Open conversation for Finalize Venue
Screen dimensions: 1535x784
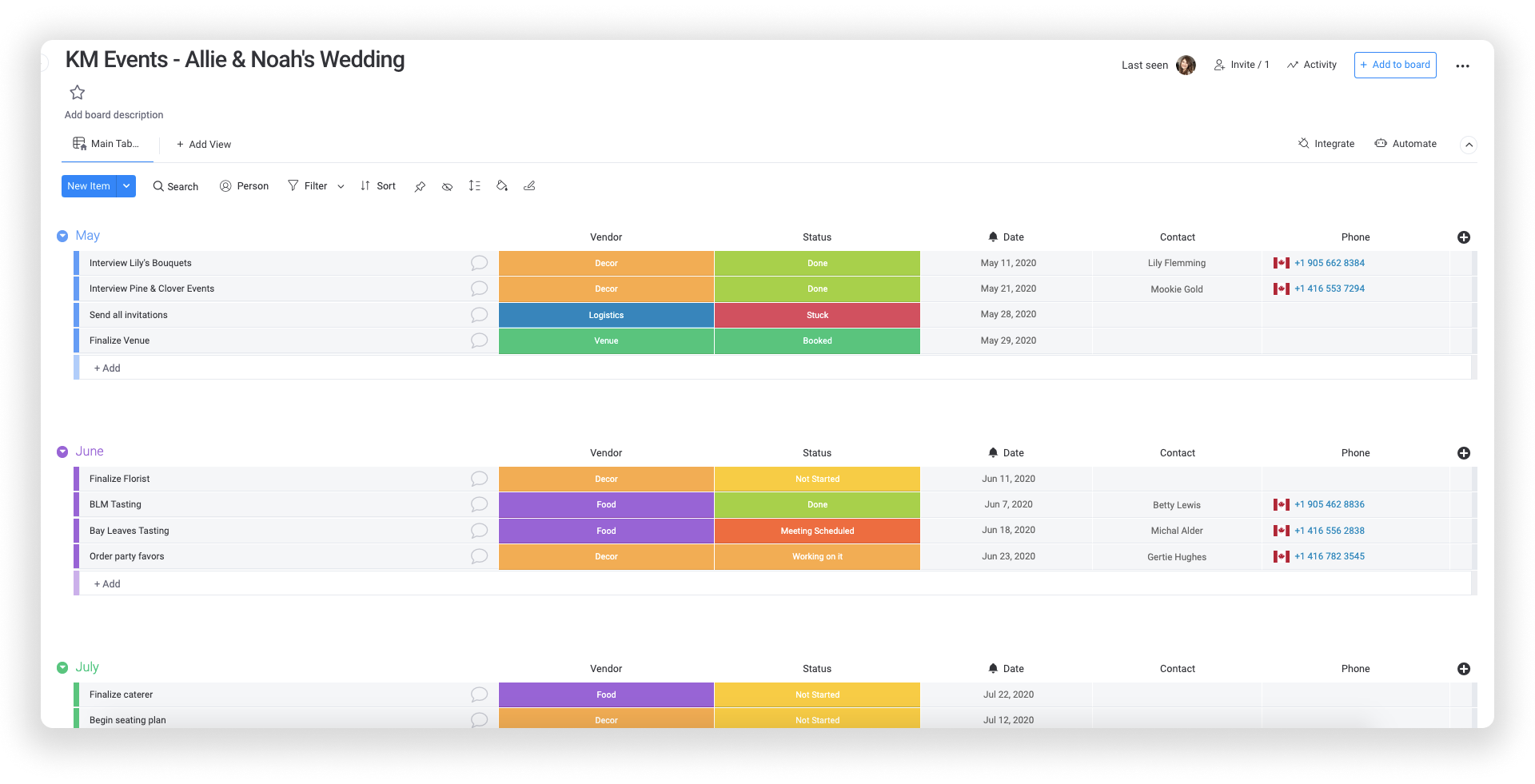tap(480, 340)
